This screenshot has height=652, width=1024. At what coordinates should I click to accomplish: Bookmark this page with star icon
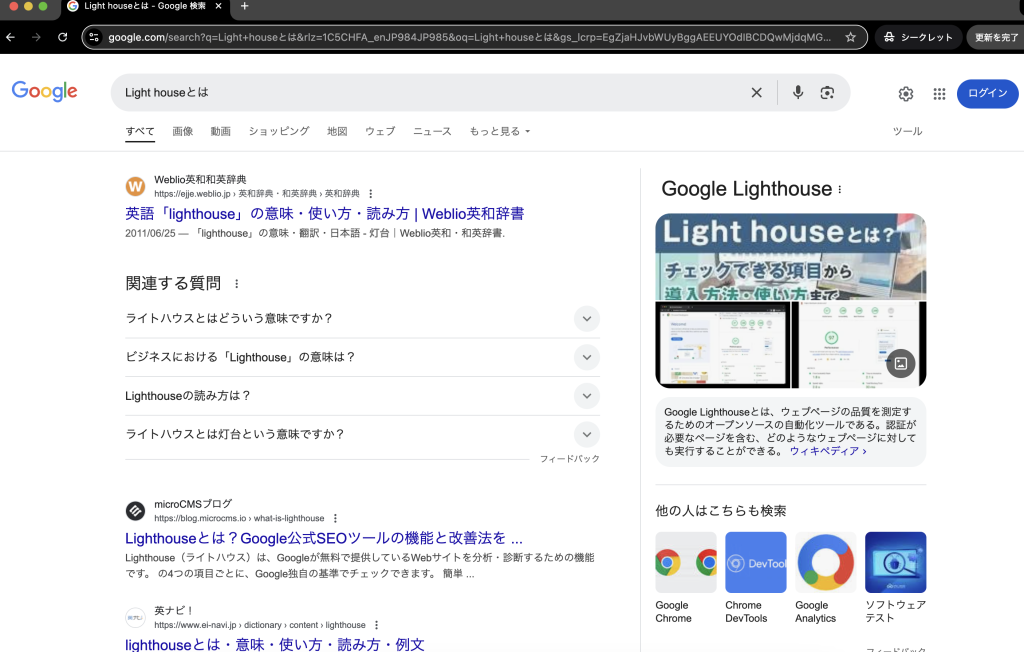point(850,37)
